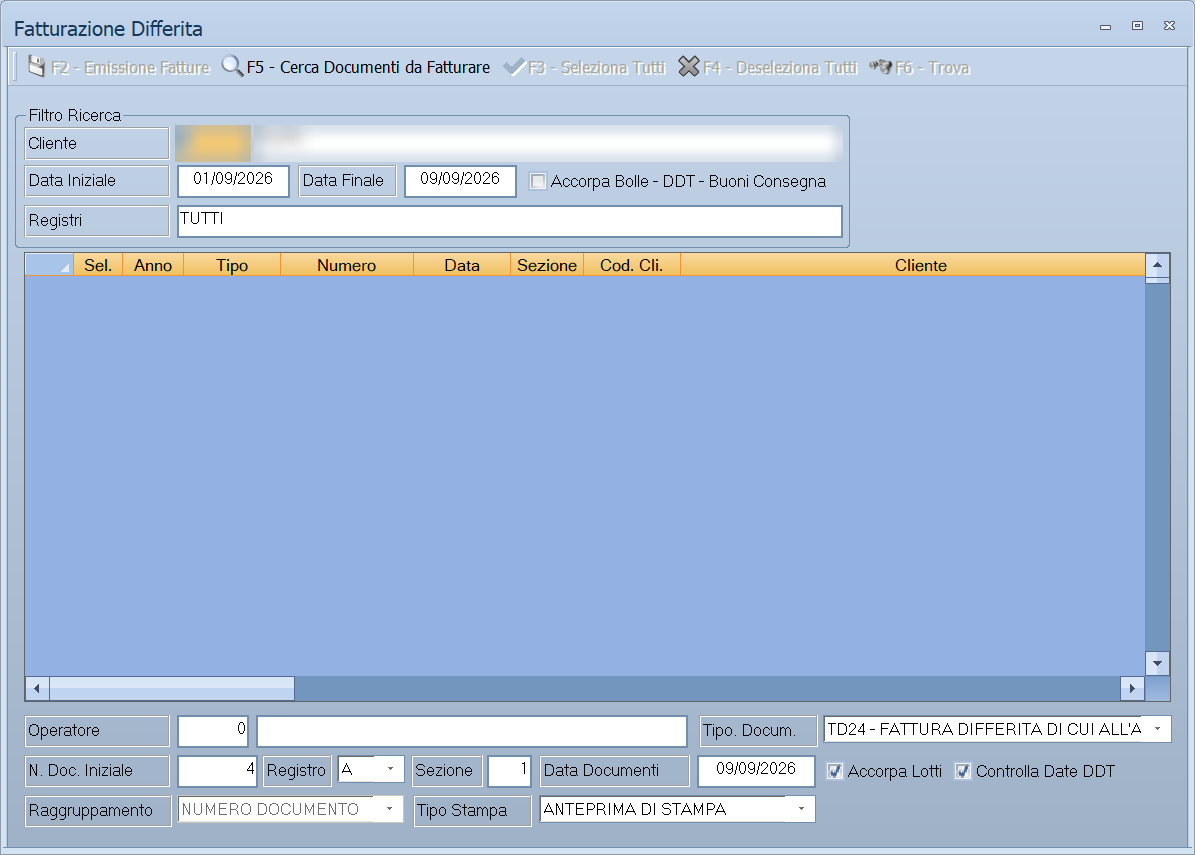Click the Operatore name text field
Screen dimensions: 1195x855
point(473,731)
